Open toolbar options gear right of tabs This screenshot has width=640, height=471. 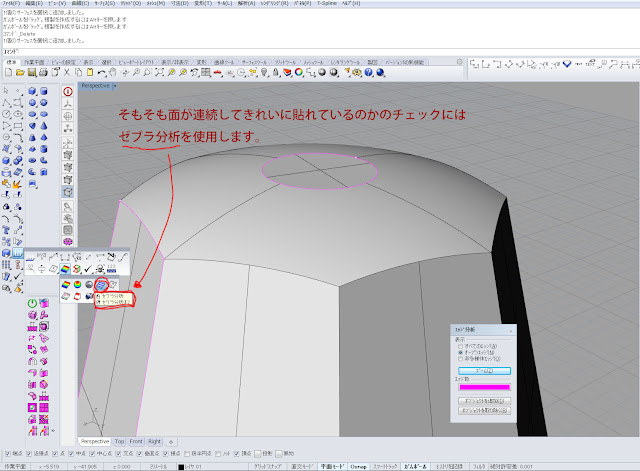[x=459, y=62]
